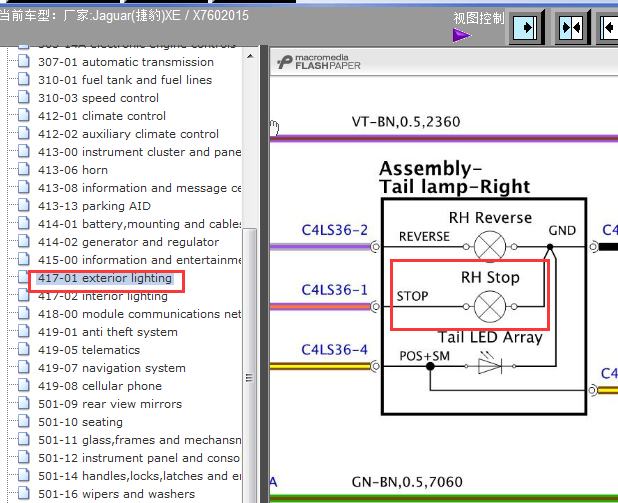This screenshot has width=618, height=503.
Task: Select 413-13 parking AID
Action: (x=94, y=206)
